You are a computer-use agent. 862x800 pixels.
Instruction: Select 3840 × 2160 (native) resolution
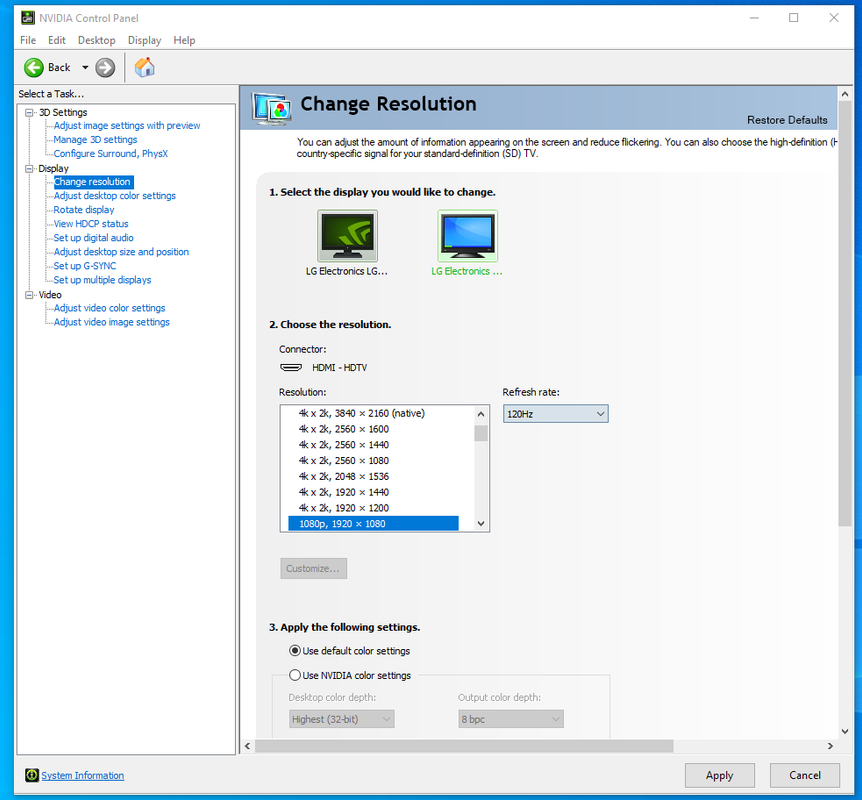tap(362, 413)
